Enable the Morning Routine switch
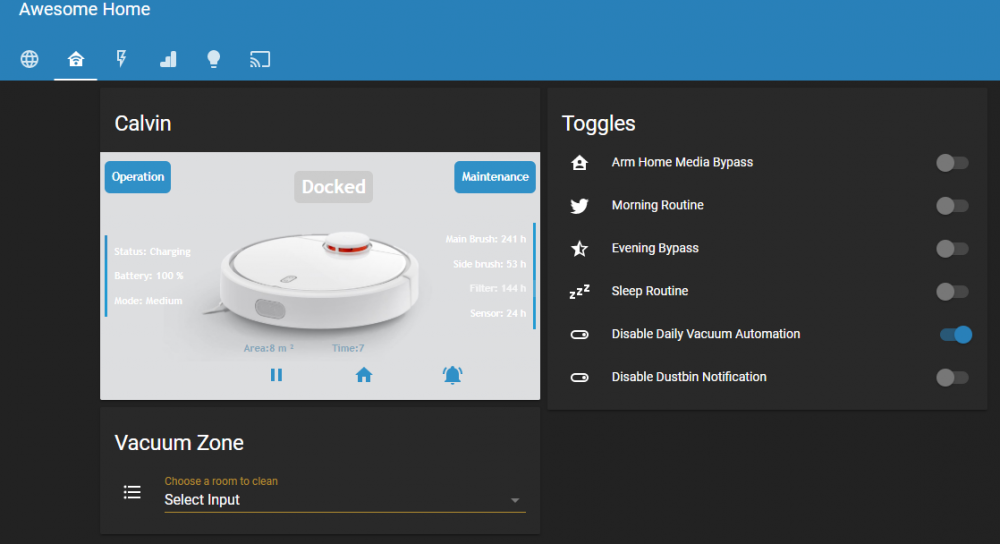 [953, 205]
